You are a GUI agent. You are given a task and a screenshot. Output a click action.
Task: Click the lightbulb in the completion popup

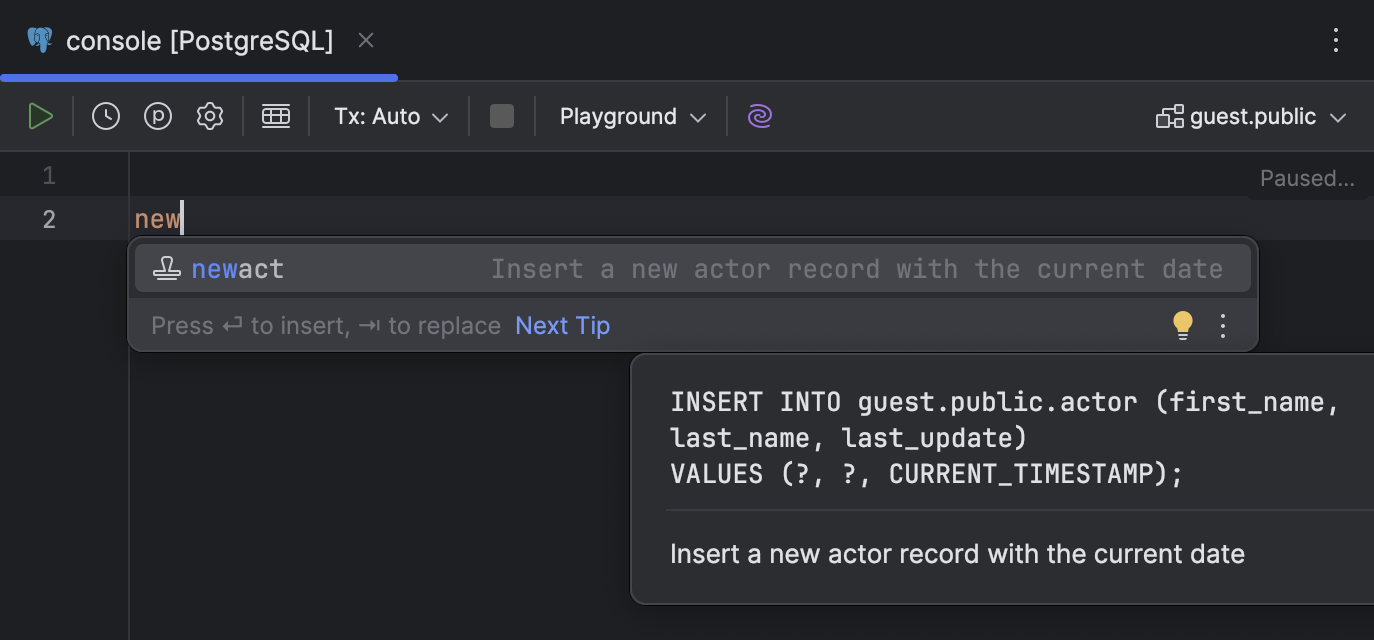(1183, 325)
